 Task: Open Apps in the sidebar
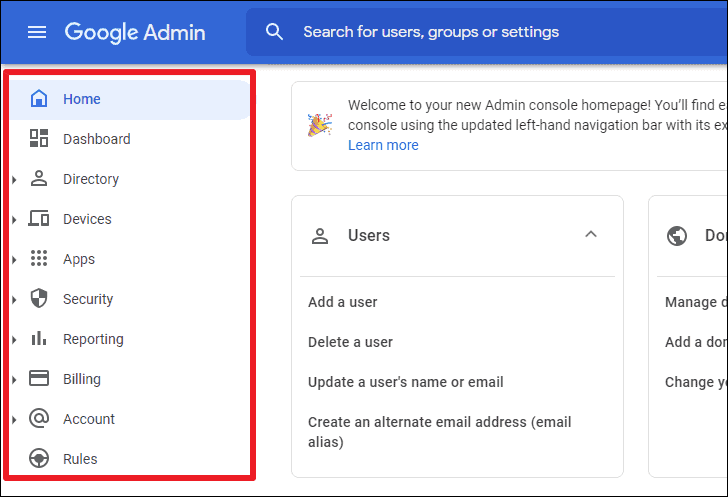(x=129, y=259)
